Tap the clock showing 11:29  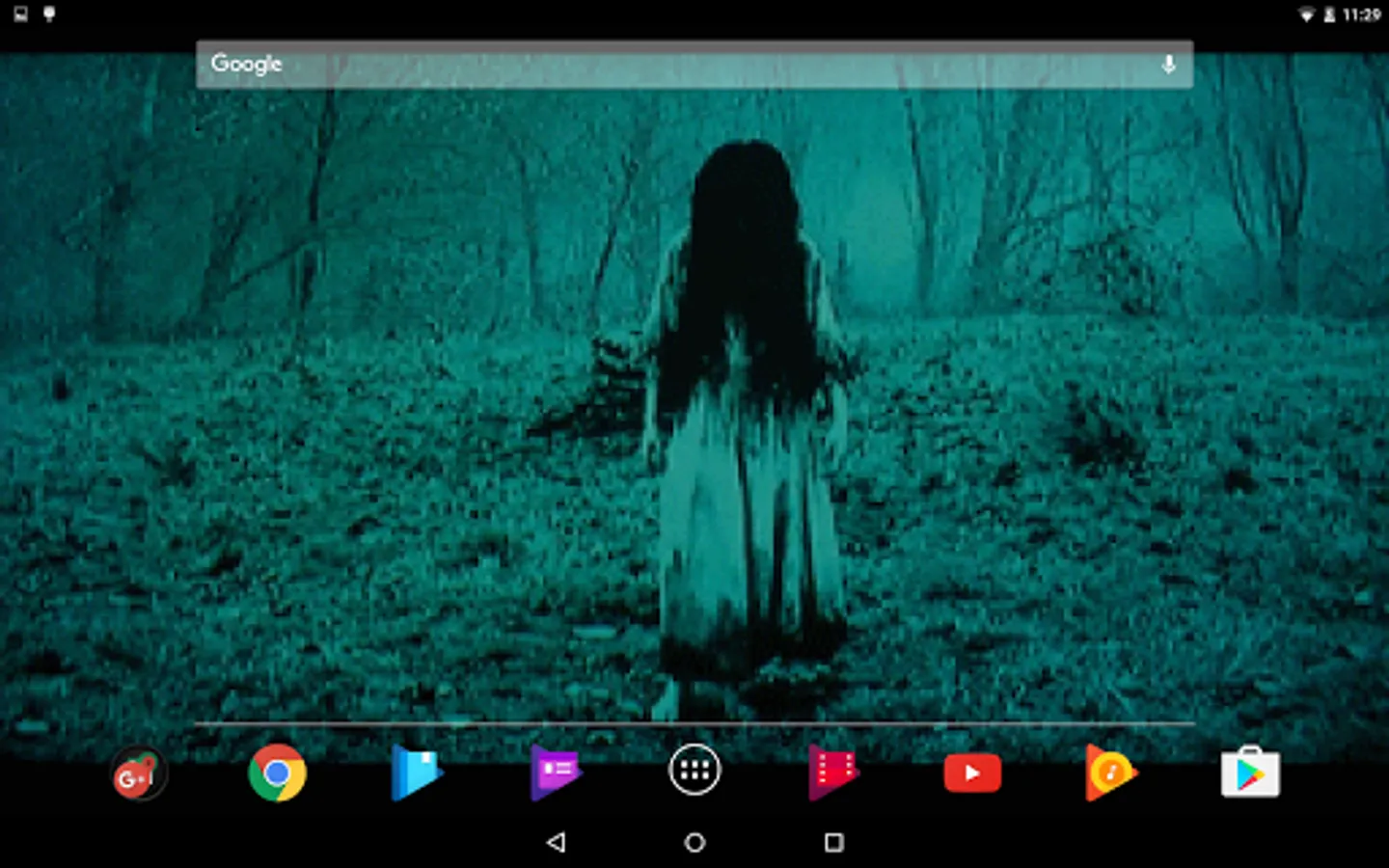point(1361,14)
